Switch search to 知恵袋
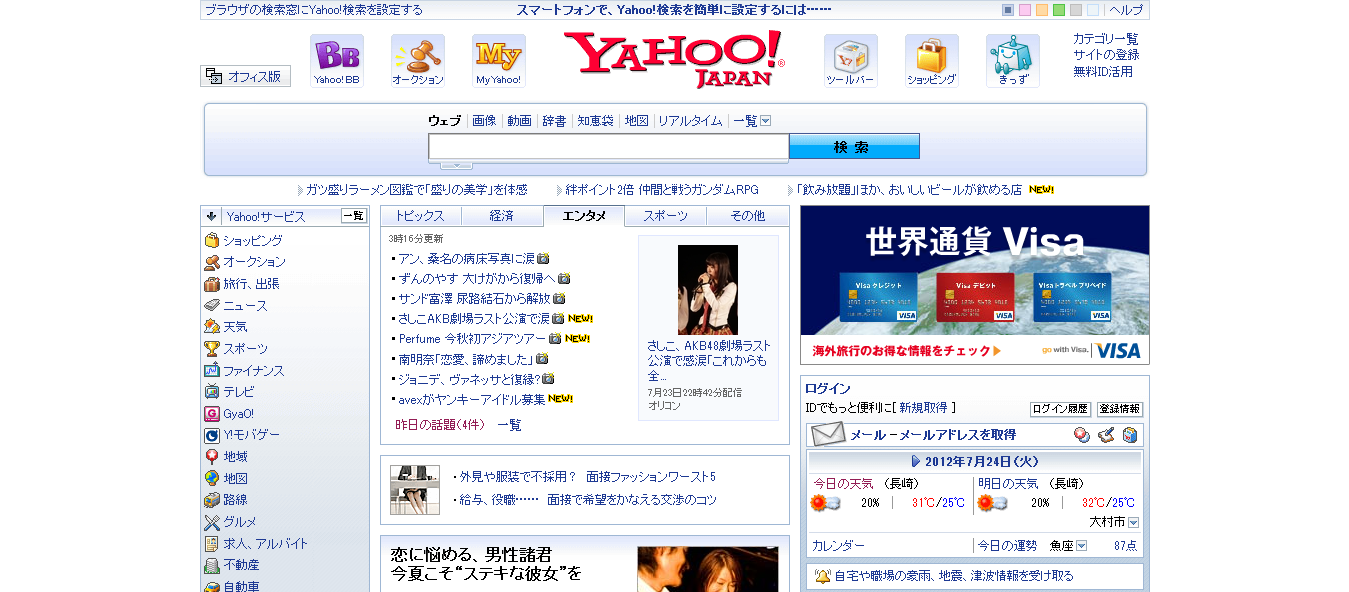 tap(595, 121)
